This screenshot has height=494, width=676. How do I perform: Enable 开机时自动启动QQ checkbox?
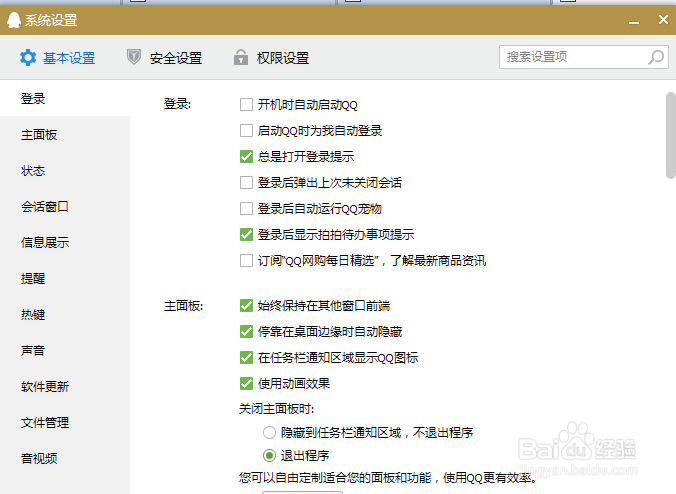pos(246,104)
